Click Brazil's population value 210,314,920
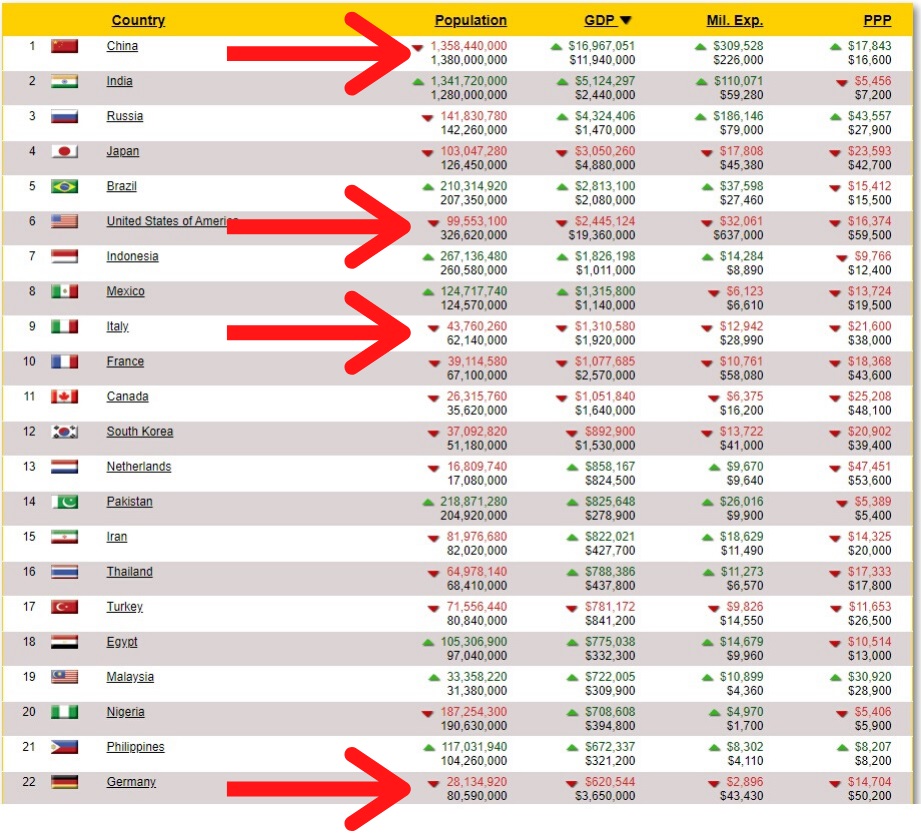The height and width of the screenshot is (840, 921). (x=473, y=186)
